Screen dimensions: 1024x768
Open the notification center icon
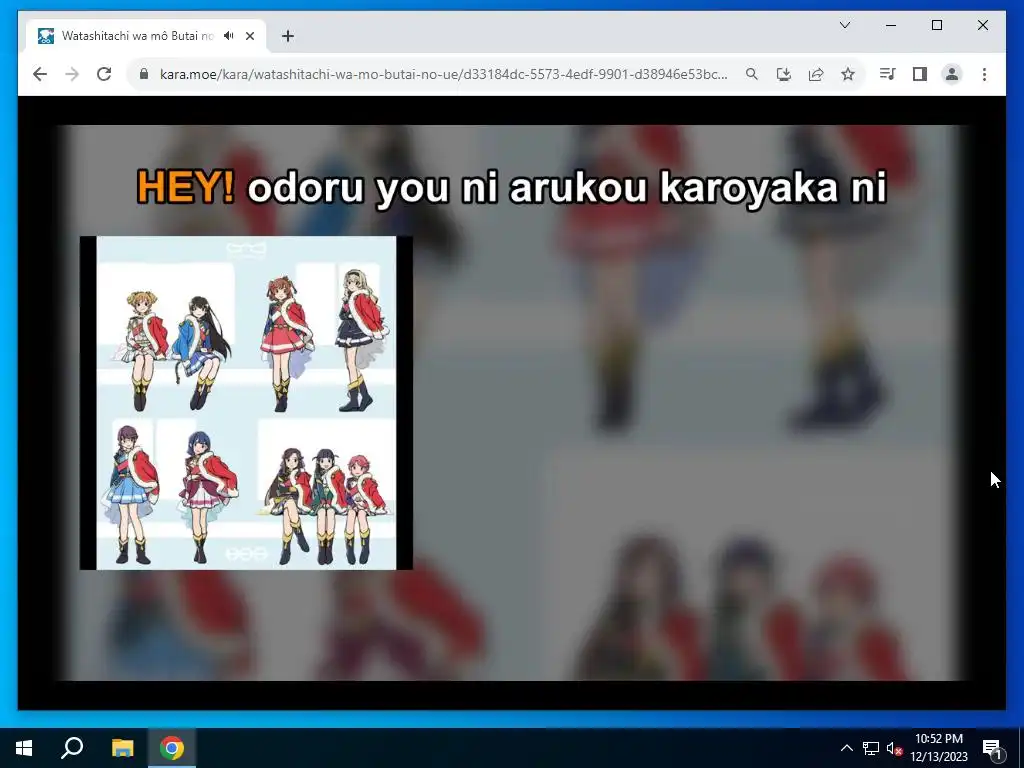pyautogui.click(x=992, y=748)
